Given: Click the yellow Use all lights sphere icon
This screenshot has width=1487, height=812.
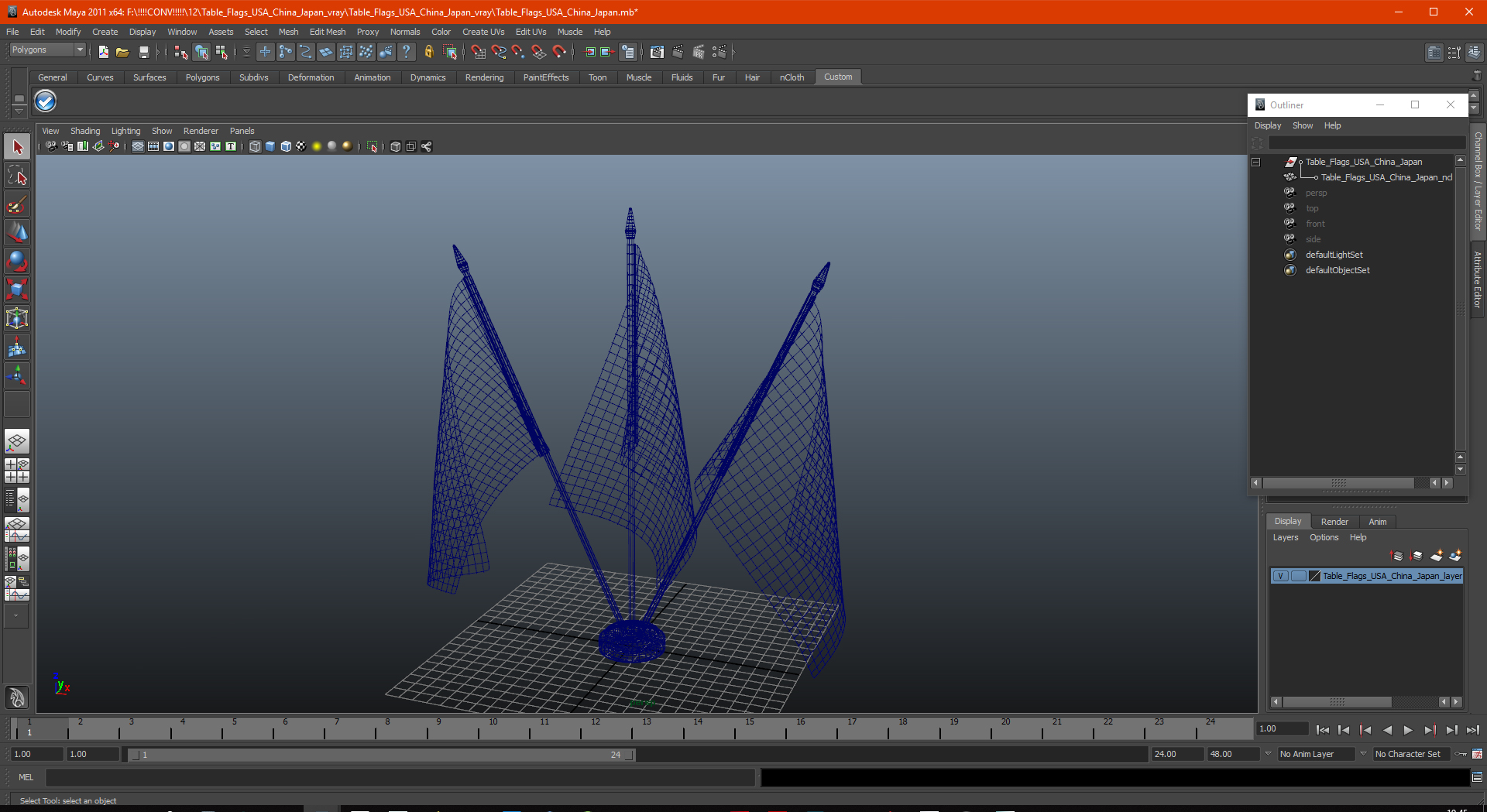Looking at the screenshot, I should 317,146.
